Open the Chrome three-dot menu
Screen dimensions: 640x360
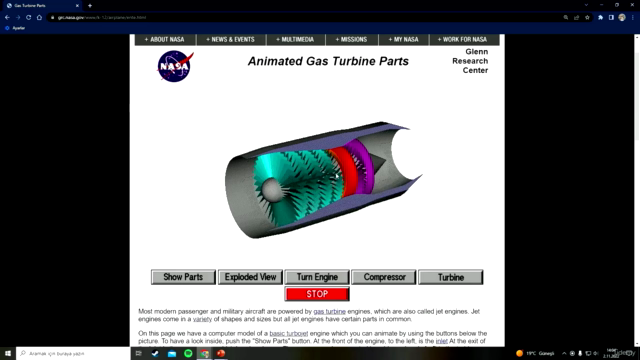pyautogui.click(x=633, y=18)
